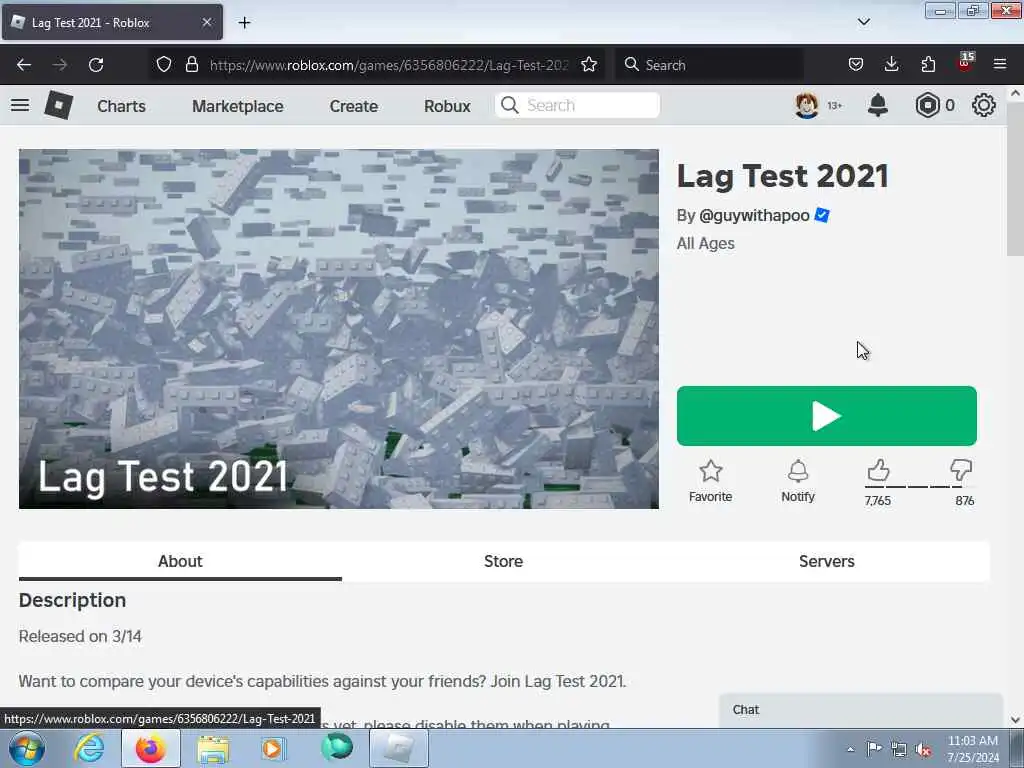Screen dimensions: 1024x768
Task: View site security lock information
Action: [x=191, y=65]
